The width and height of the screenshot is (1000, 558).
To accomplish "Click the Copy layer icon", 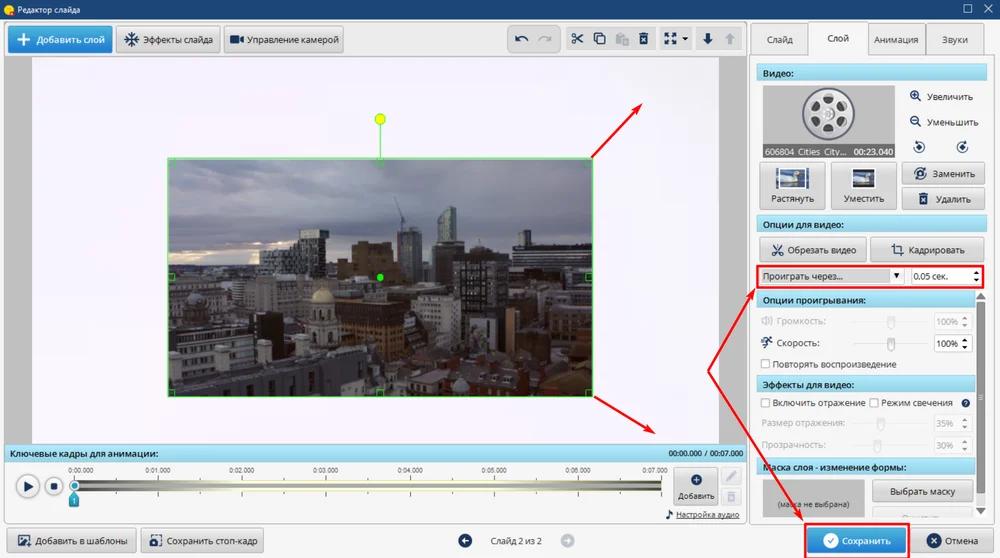I will point(599,40).
